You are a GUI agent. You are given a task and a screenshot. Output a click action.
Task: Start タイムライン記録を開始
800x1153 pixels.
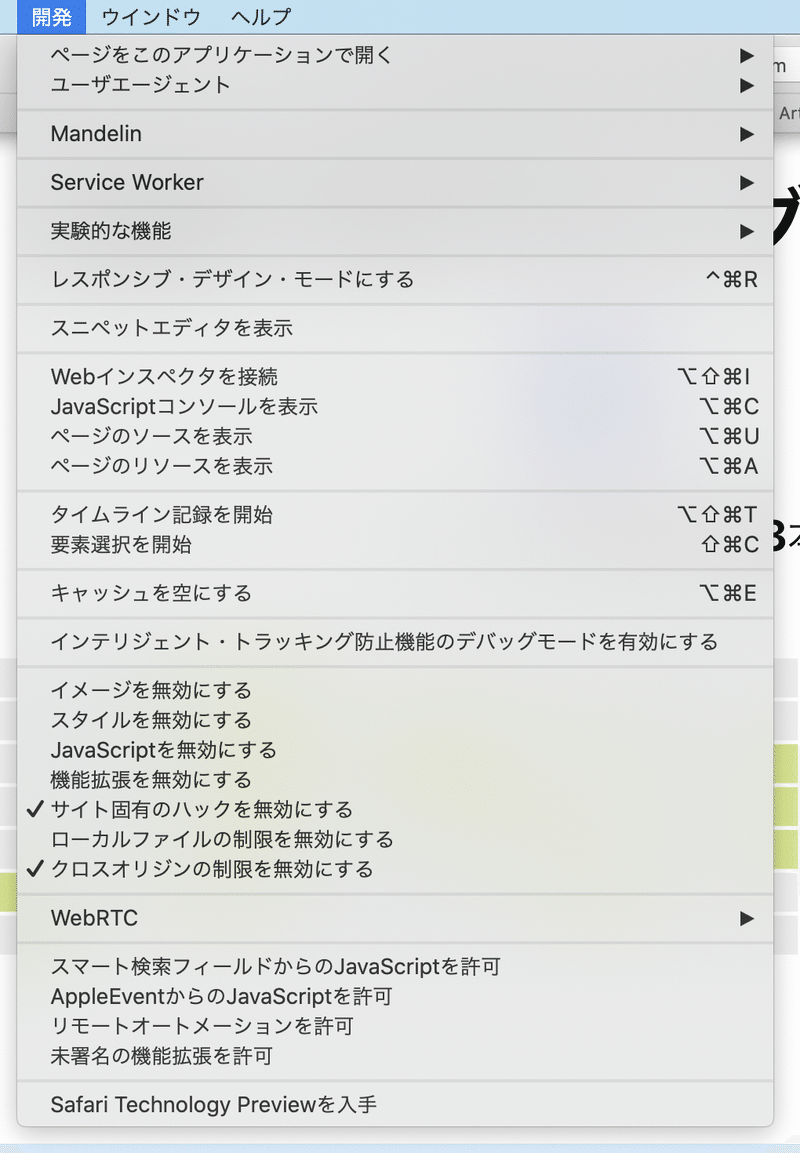tap(395, 515)
